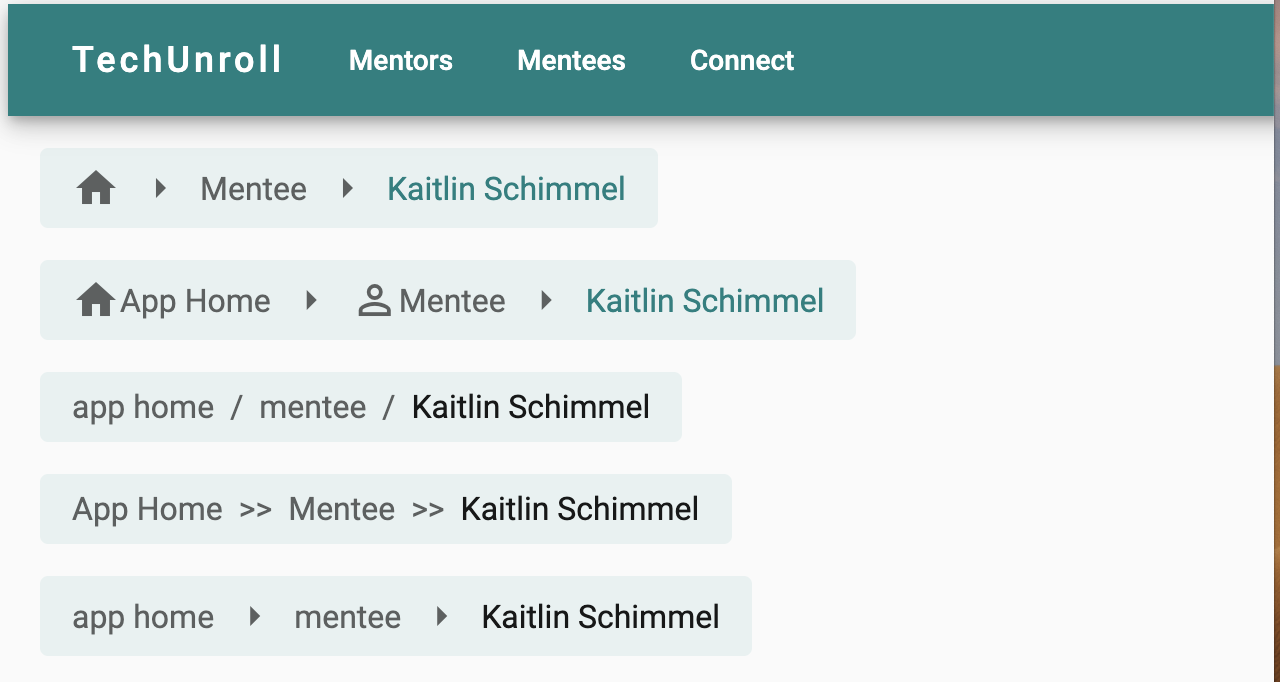Viewport: 1280px width, 682px height.
Task: Click Mentee link in the first breadcrumb
Action: [253, 188]
